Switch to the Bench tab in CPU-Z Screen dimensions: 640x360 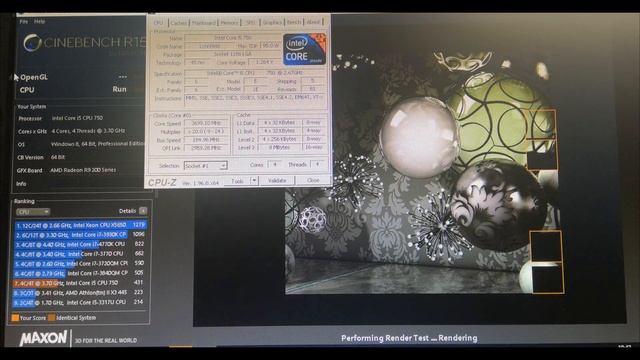pos(294,22)
